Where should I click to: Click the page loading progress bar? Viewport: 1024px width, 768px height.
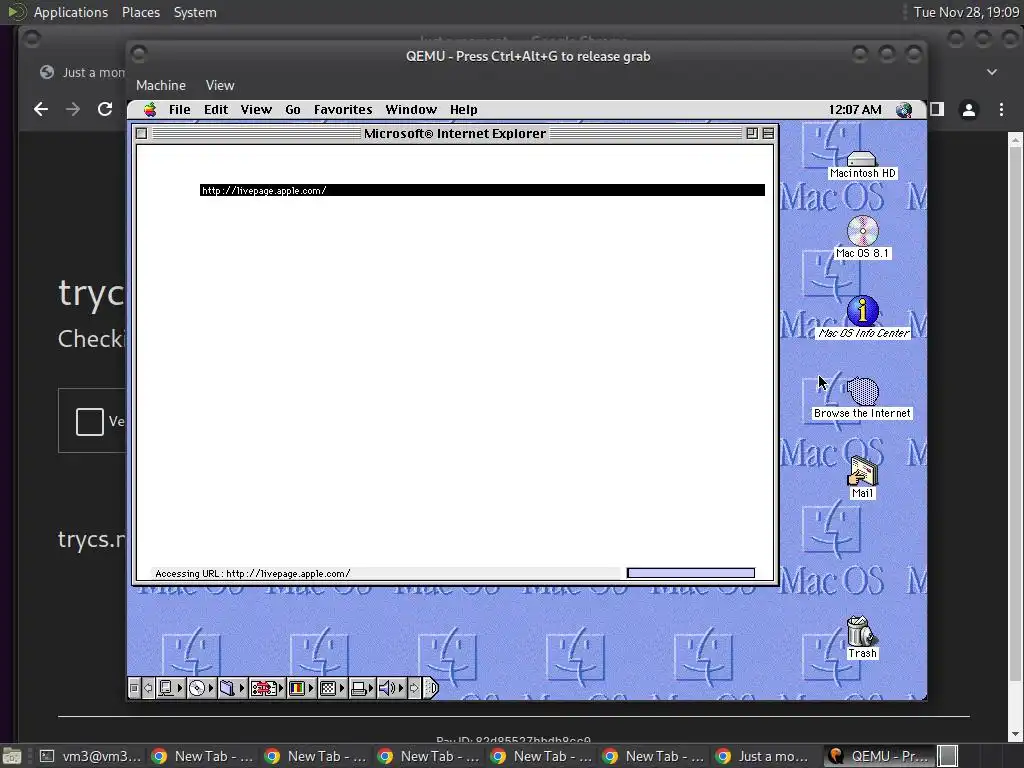(690, 573)
